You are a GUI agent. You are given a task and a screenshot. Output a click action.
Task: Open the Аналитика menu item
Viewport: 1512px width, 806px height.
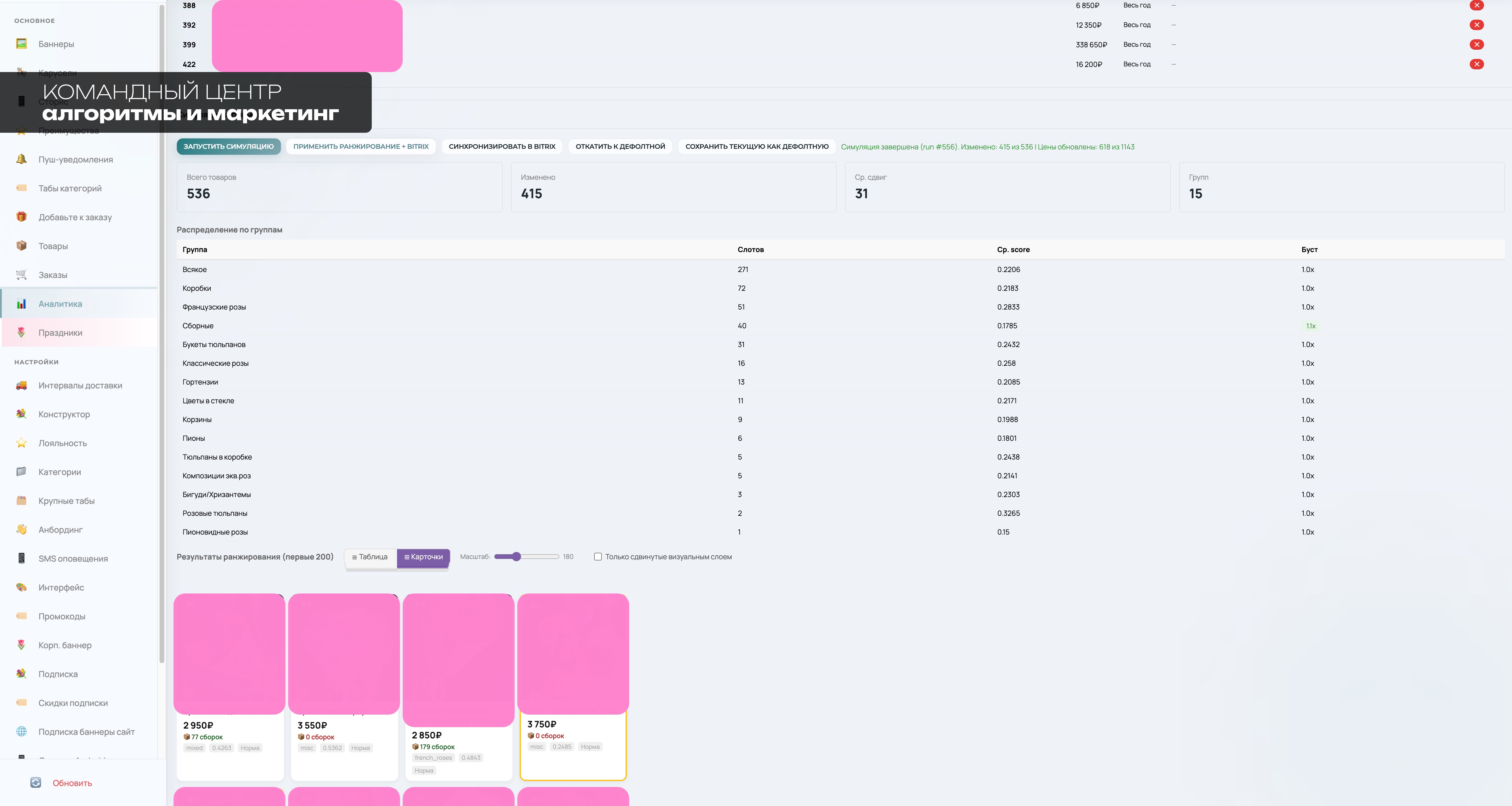pos(60,304)
